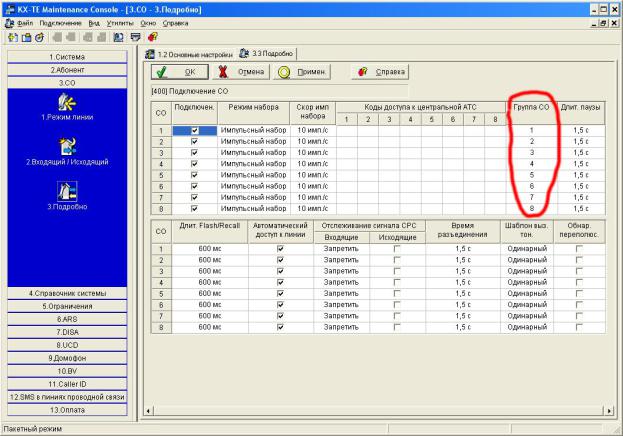Click the first toolbar icon (new file)

pos(13,37)
